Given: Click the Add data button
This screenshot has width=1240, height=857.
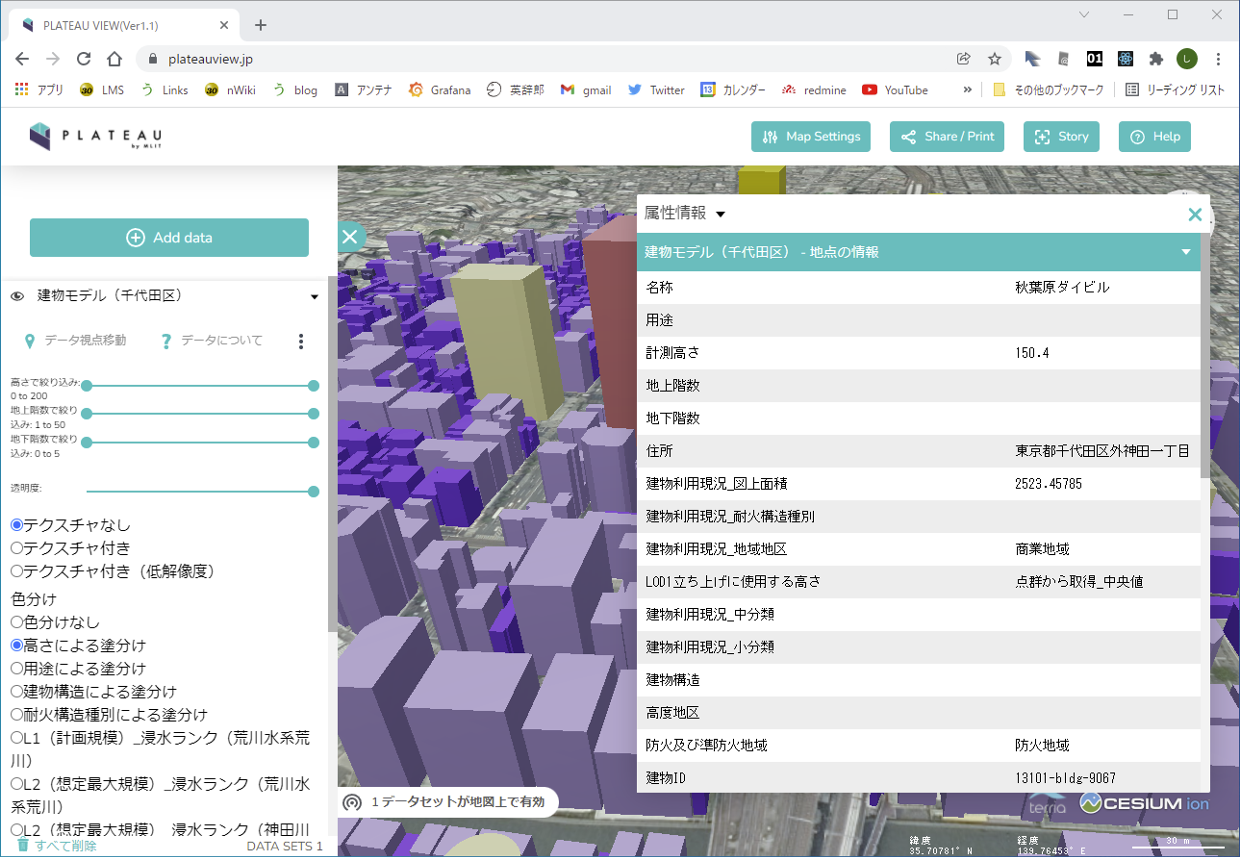Looking at the screenshot, I should pos(169,238).
